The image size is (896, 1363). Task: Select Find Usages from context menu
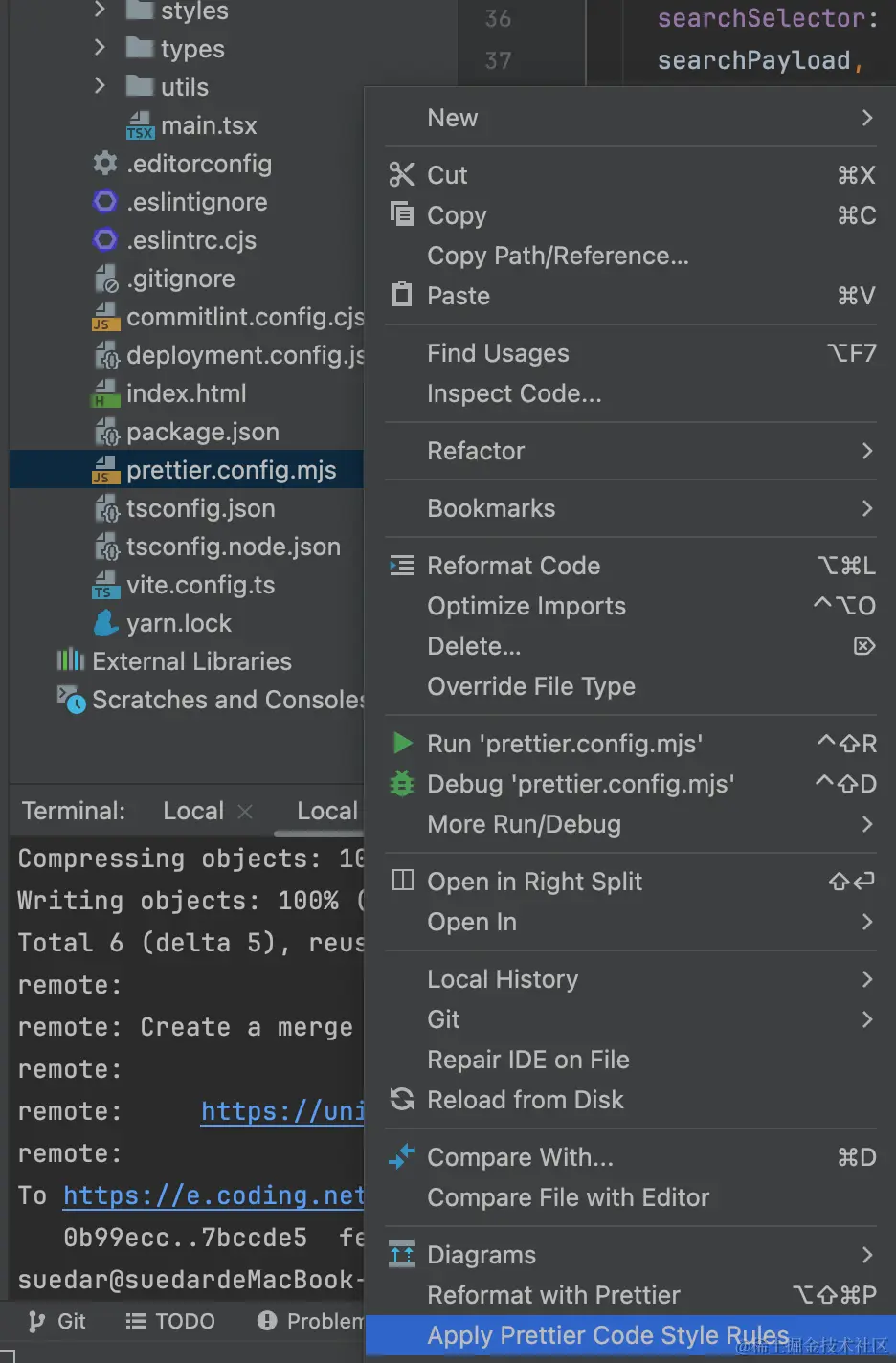click(x=498, y=353)
